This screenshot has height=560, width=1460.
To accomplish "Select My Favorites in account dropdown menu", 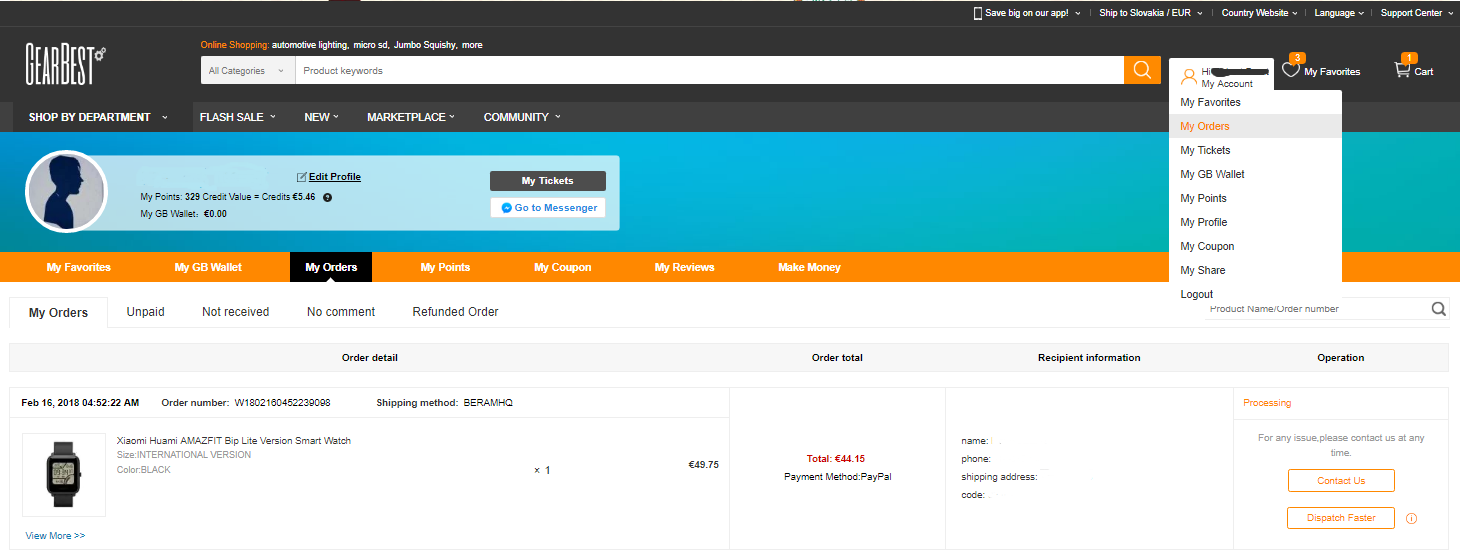I will coord(1255,102).
